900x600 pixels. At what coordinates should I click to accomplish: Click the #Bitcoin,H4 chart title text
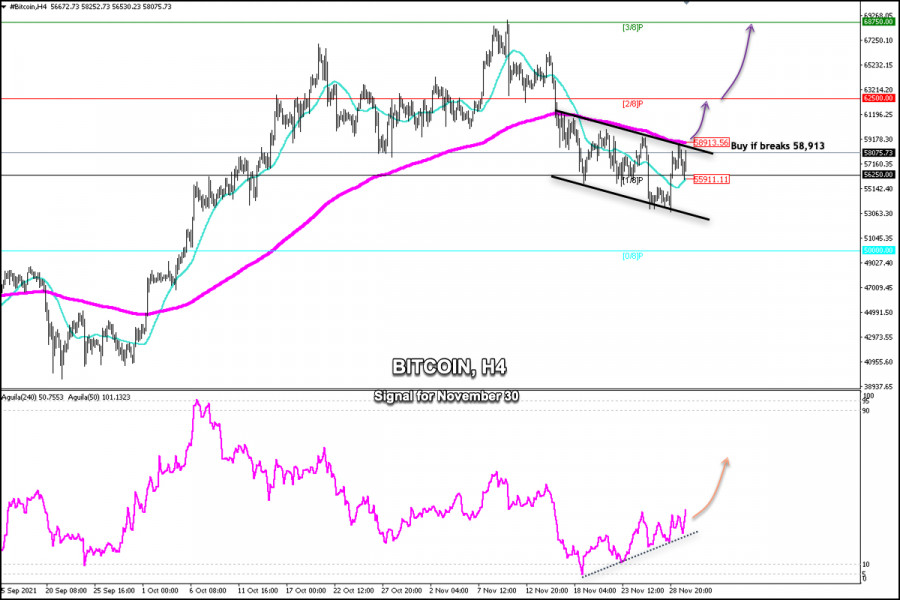click(x=28, y=7)
